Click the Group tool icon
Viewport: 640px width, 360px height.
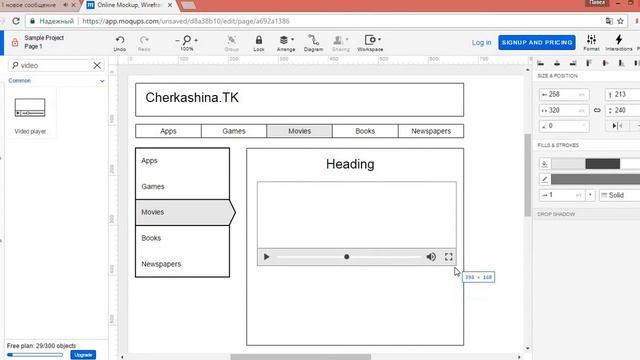pos(231,40)
